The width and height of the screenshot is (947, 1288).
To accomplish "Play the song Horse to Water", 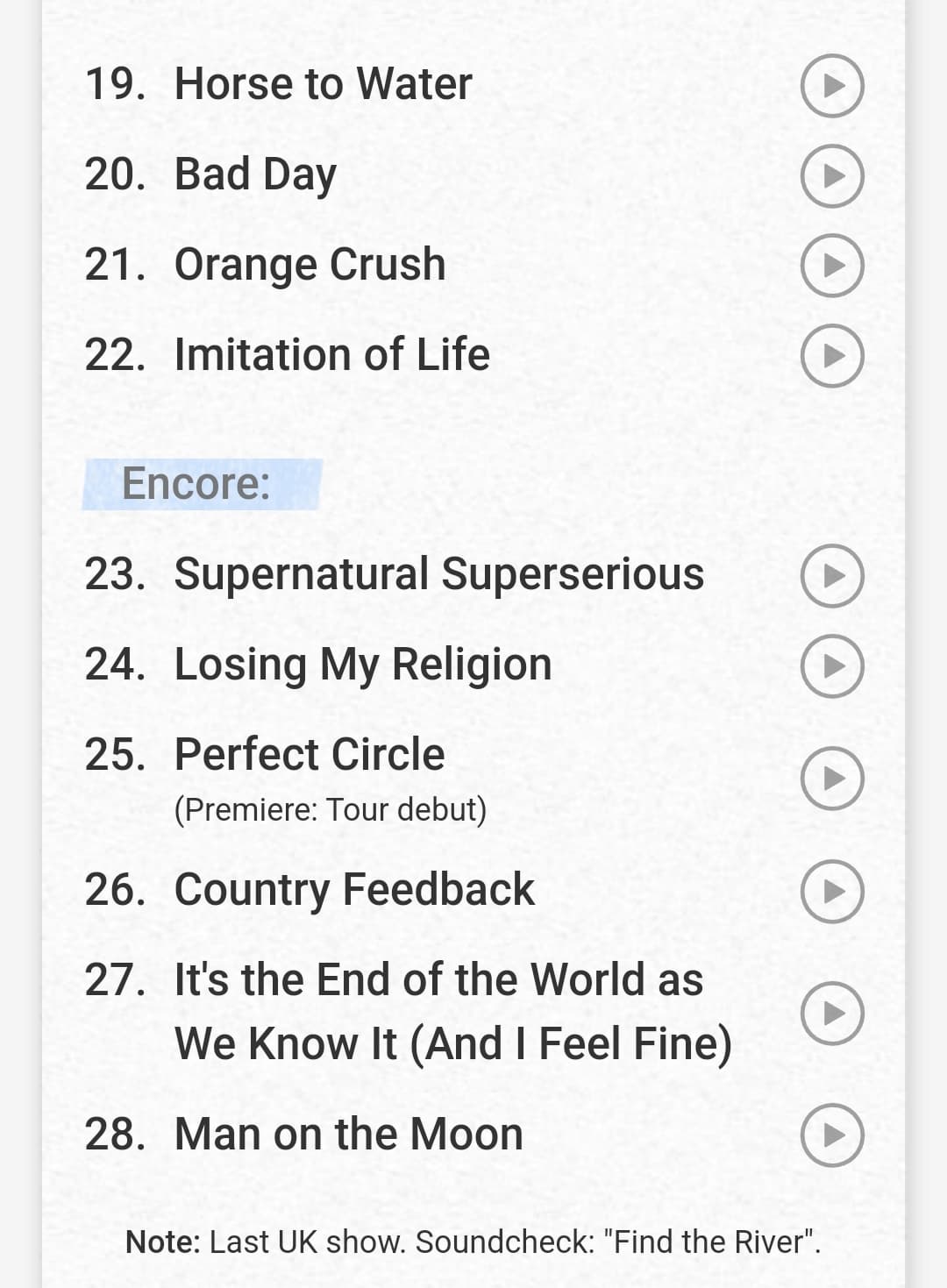I will point(832,85).
